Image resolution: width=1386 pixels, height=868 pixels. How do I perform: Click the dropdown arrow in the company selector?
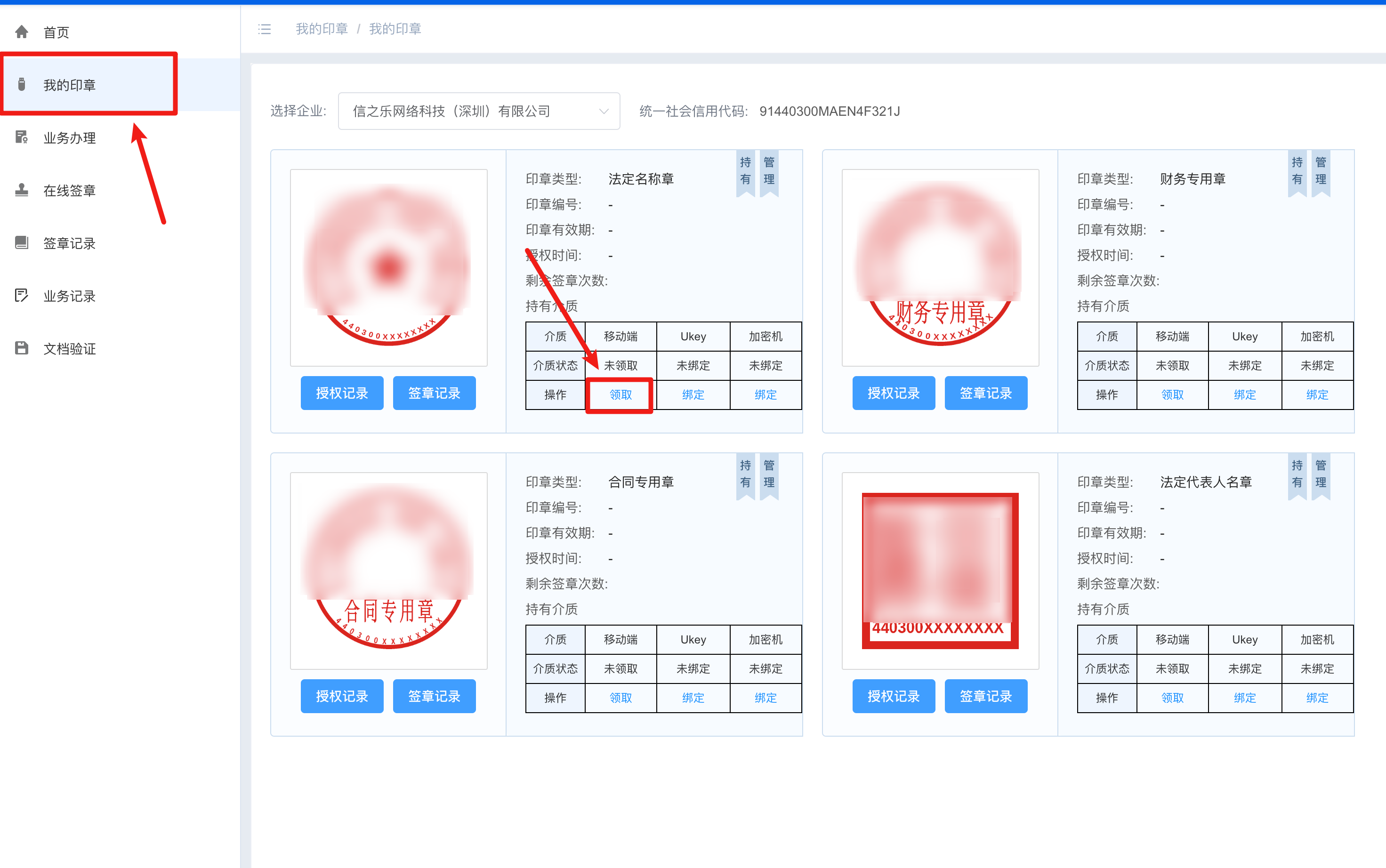coord(604,111)
